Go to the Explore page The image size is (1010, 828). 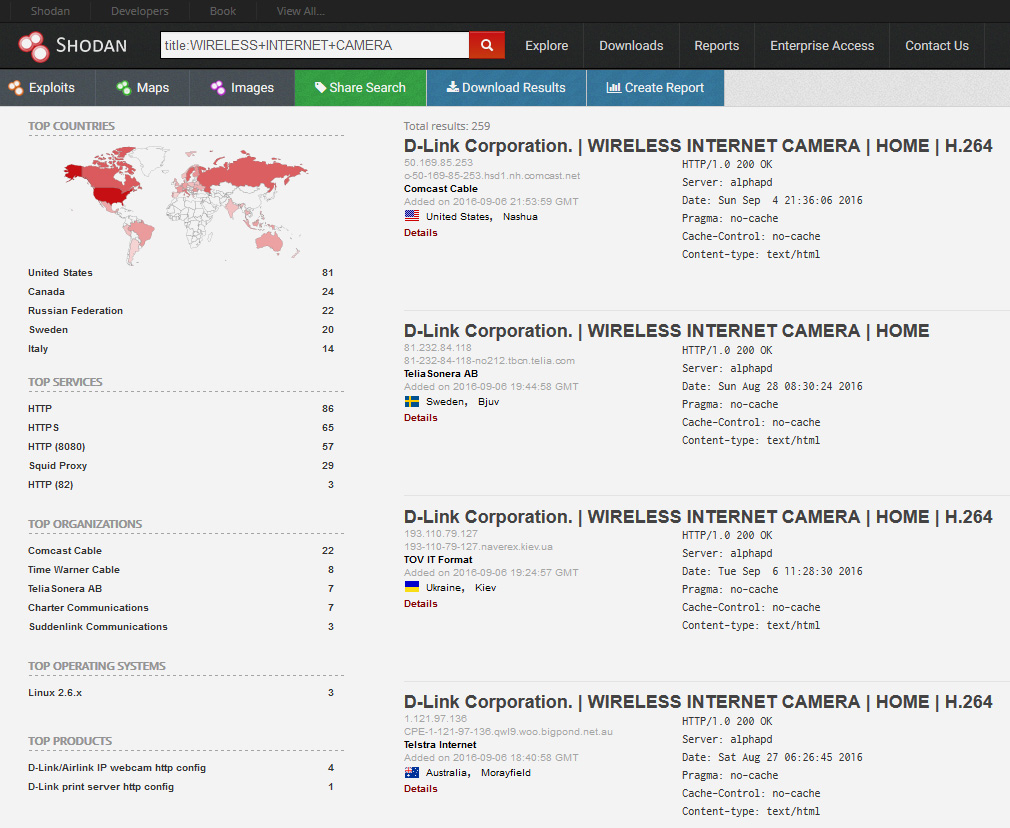pos(547,46)
